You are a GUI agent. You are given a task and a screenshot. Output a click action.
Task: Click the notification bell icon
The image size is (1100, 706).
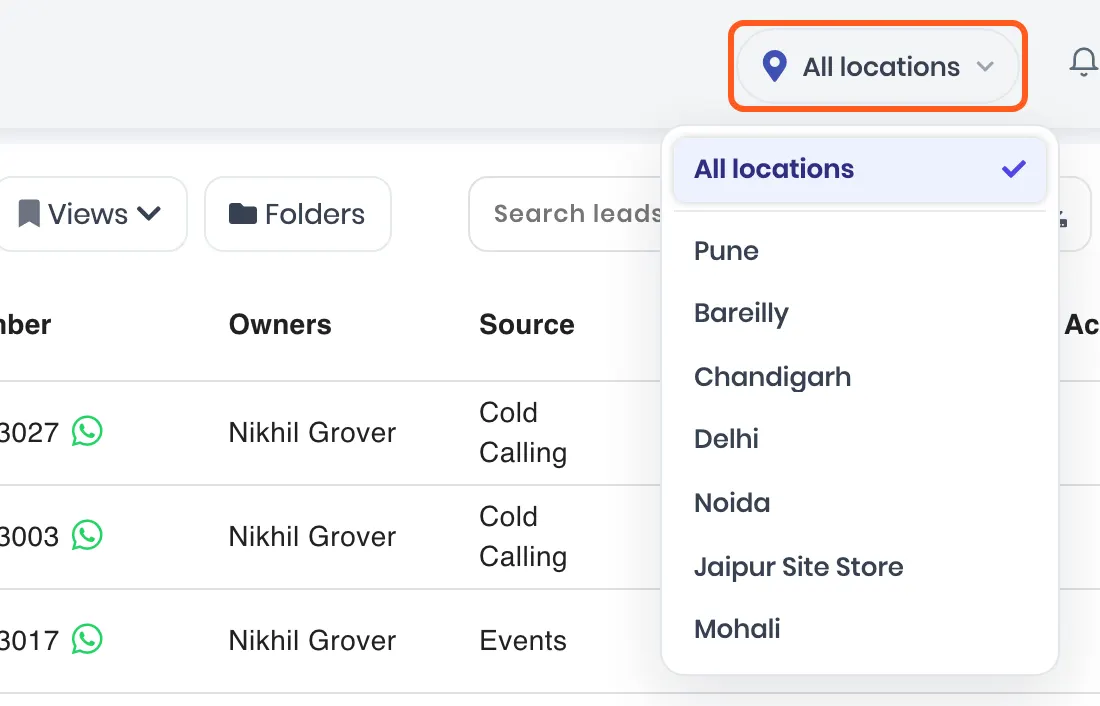(1083, 62)
